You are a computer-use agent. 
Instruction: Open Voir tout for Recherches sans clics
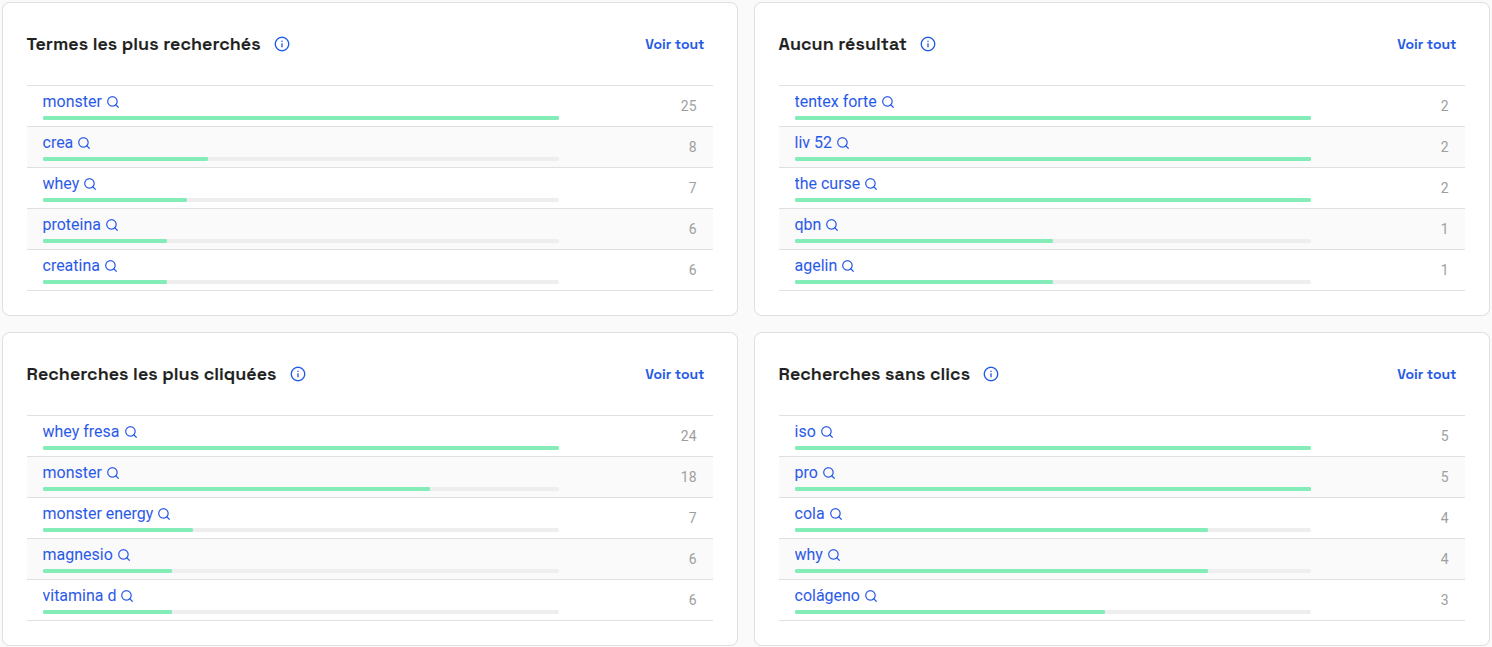click(x=1427, y=374)
